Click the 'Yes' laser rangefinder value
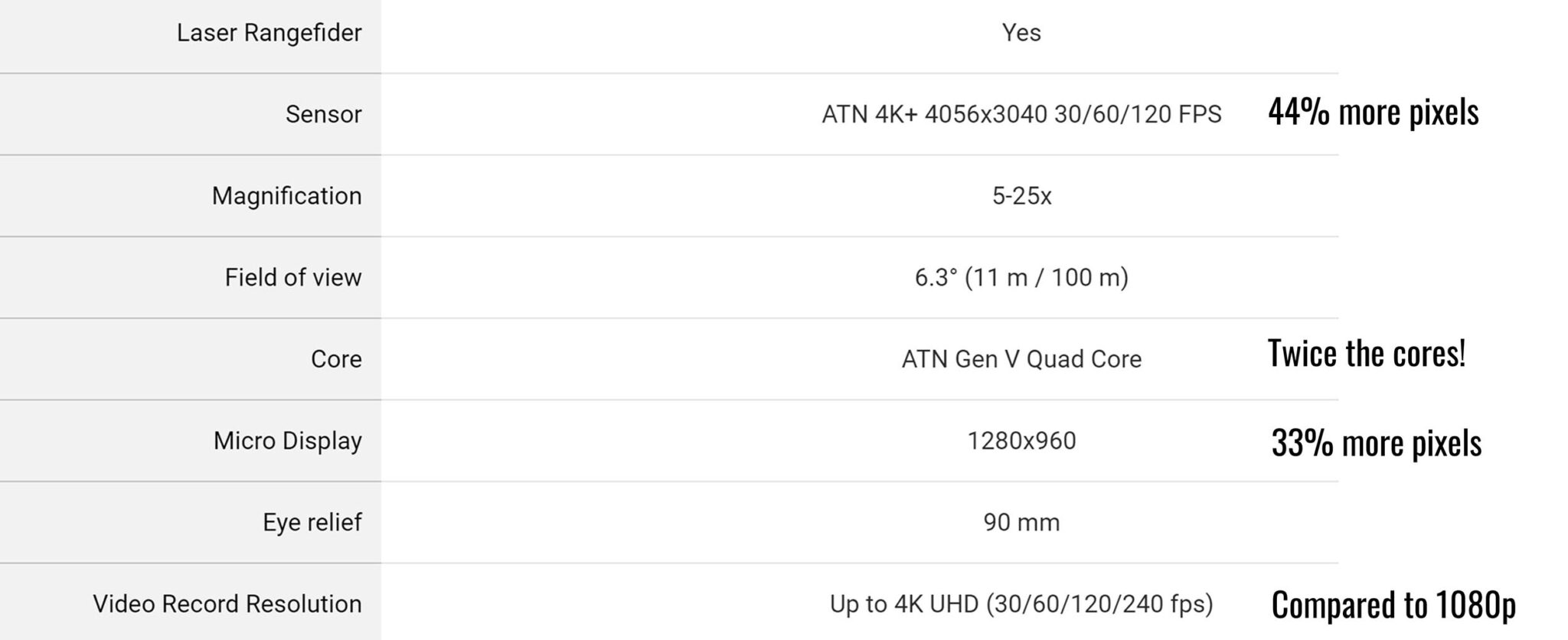 tap(1021, 33)
